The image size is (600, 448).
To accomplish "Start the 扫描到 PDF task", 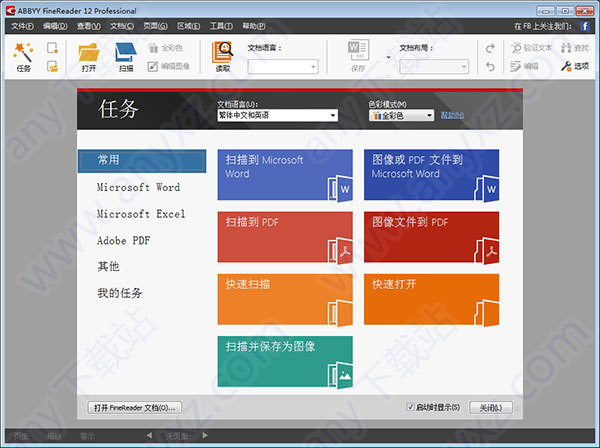I will [285, 237].
